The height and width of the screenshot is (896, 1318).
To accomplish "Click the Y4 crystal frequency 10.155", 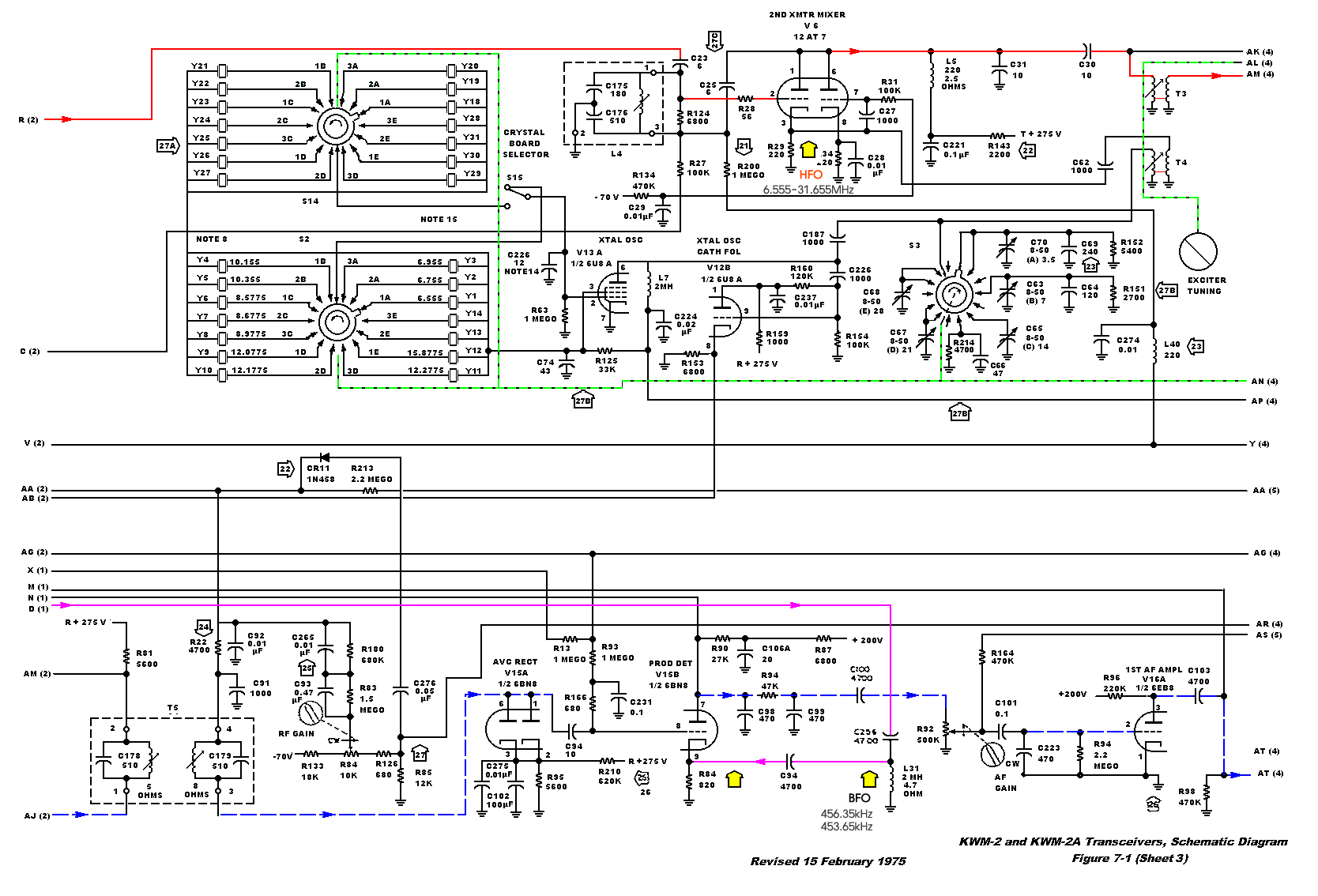I will pyautogui.click(x=245, y=262).
